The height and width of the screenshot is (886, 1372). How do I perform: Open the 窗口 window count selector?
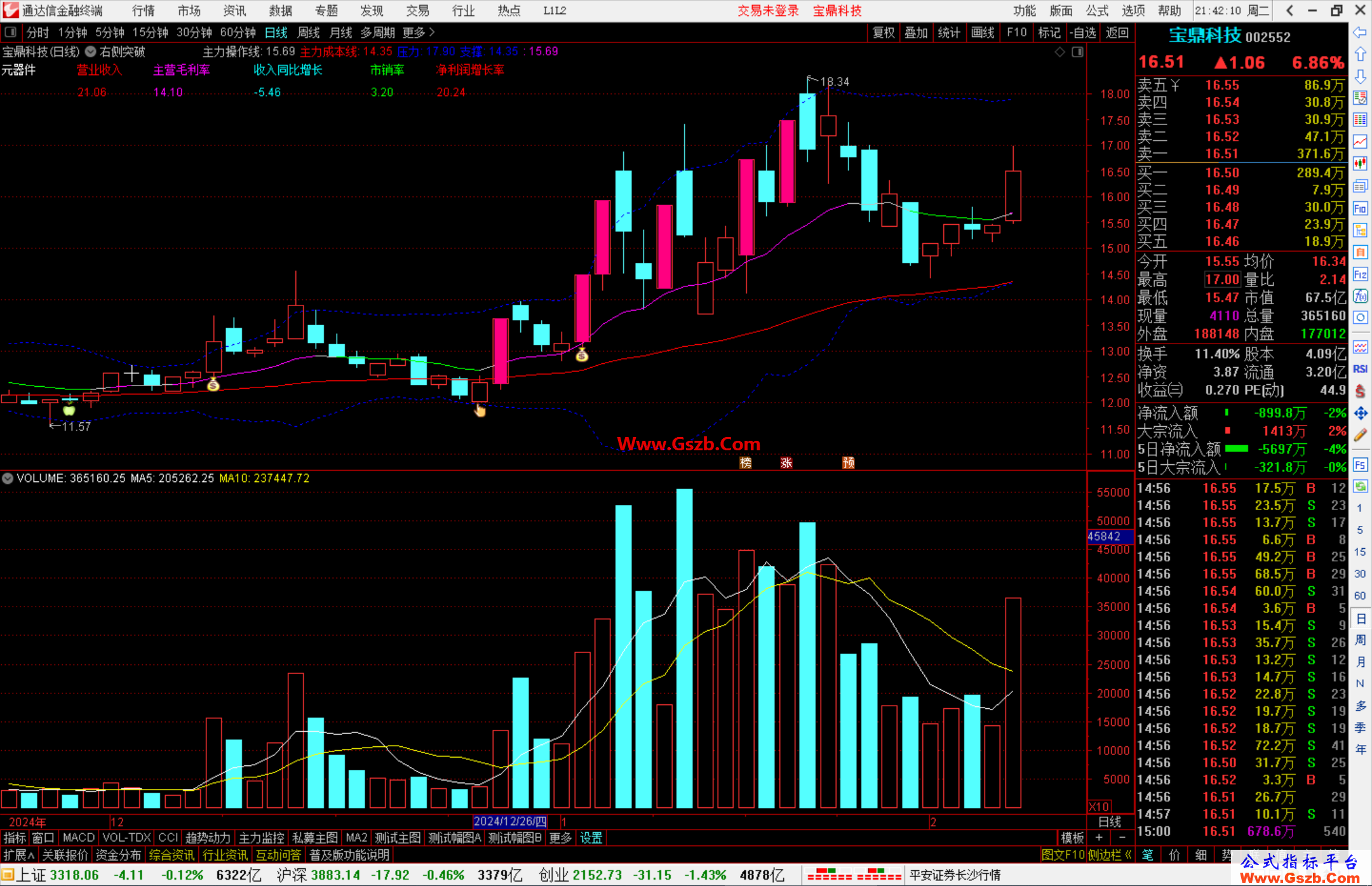click(x=43, y=838)
